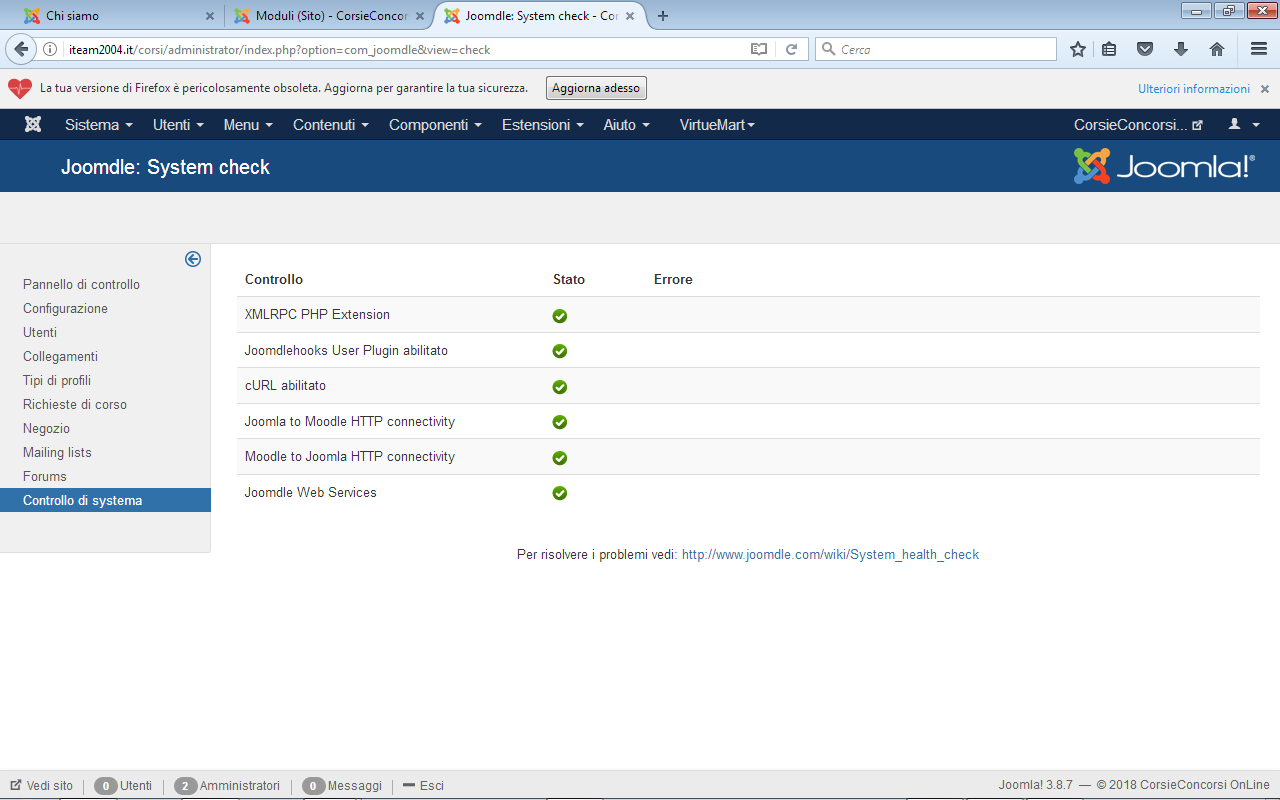This screenshot has height=800, width=1280.
Task: Toggle reader view icon in address bar
Action: click(759, 49)
